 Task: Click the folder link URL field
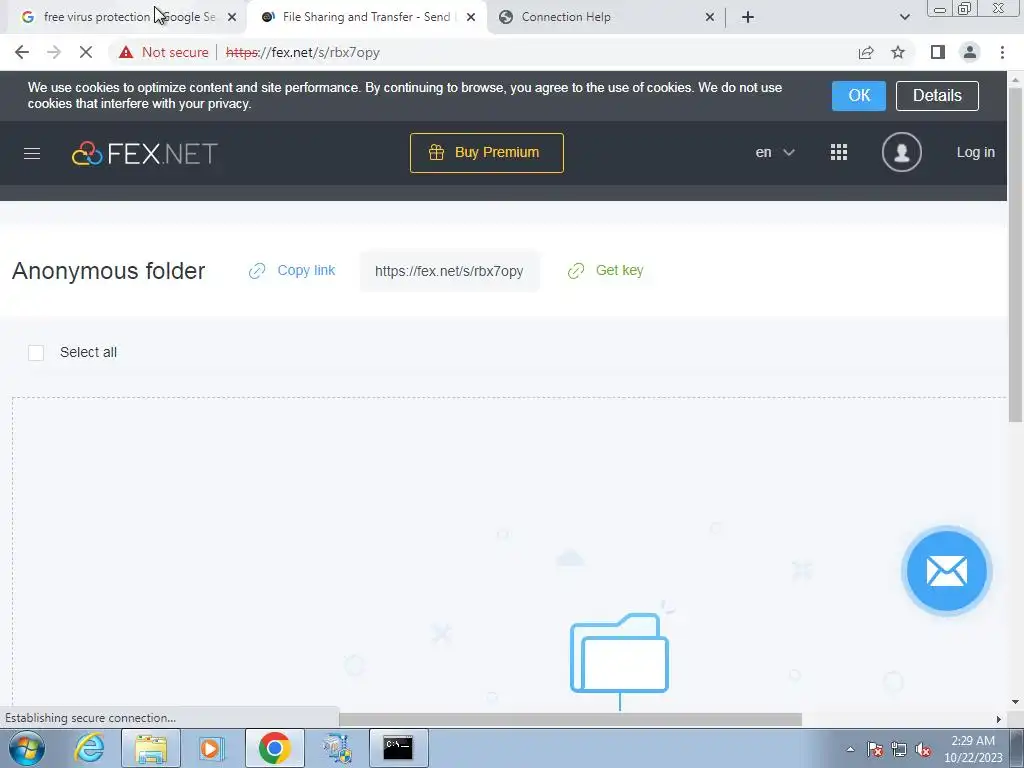pyautogui.click(x=449, y=271)
